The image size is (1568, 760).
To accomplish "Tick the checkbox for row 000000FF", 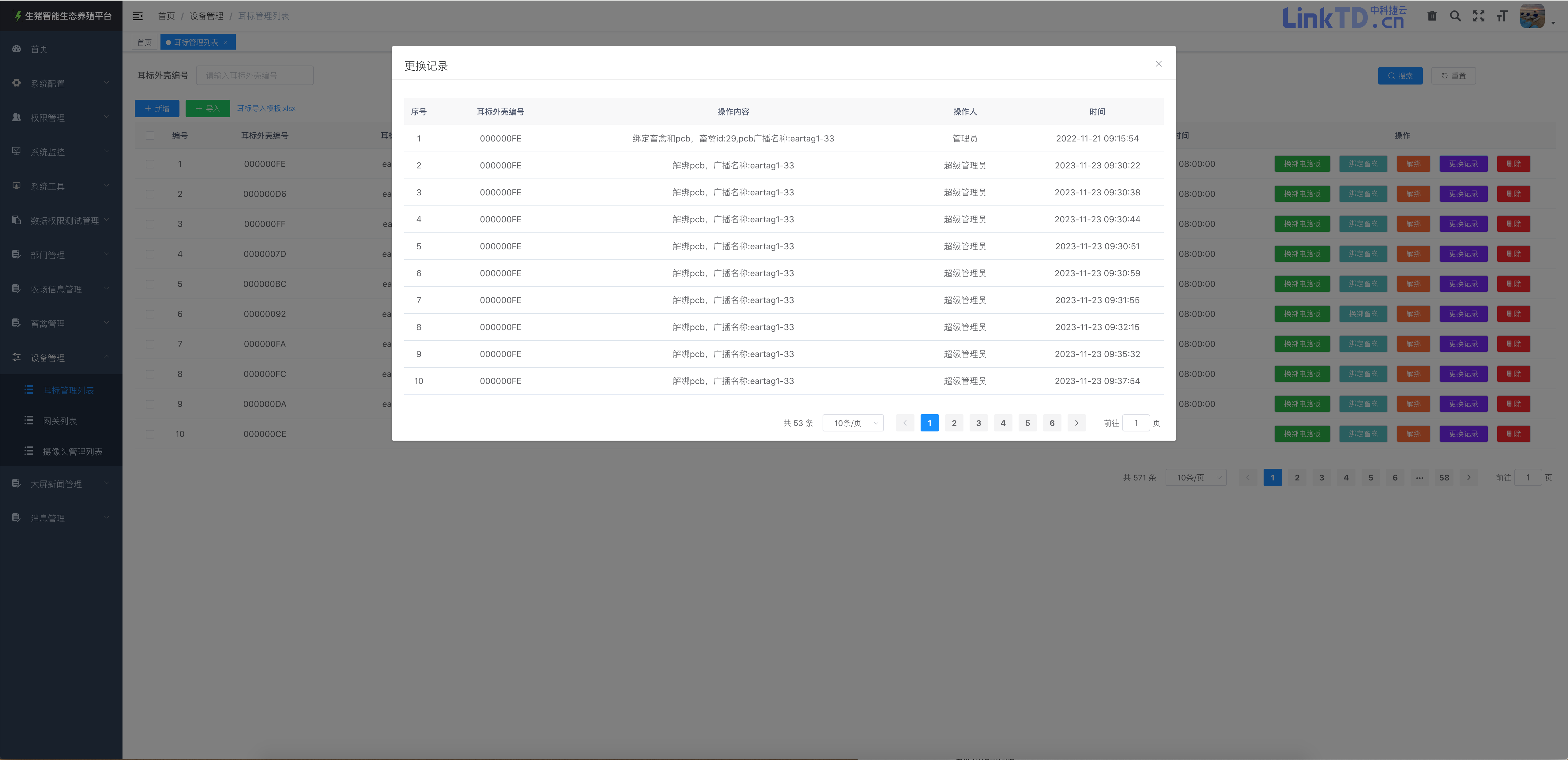I will pos(150,224).
